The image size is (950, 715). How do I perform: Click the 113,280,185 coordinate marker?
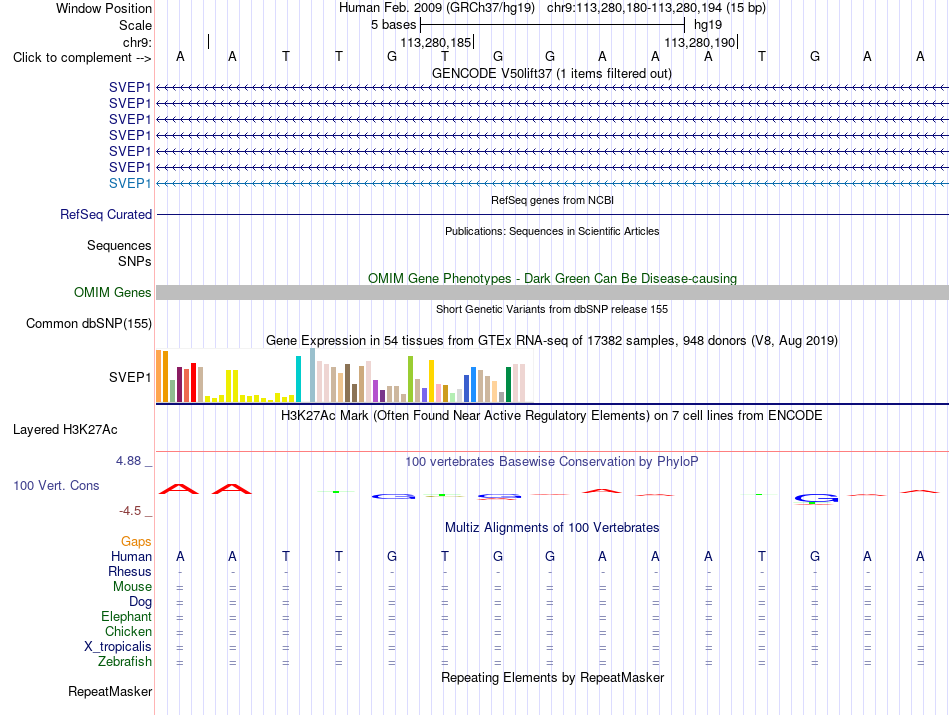coord(436,42)
